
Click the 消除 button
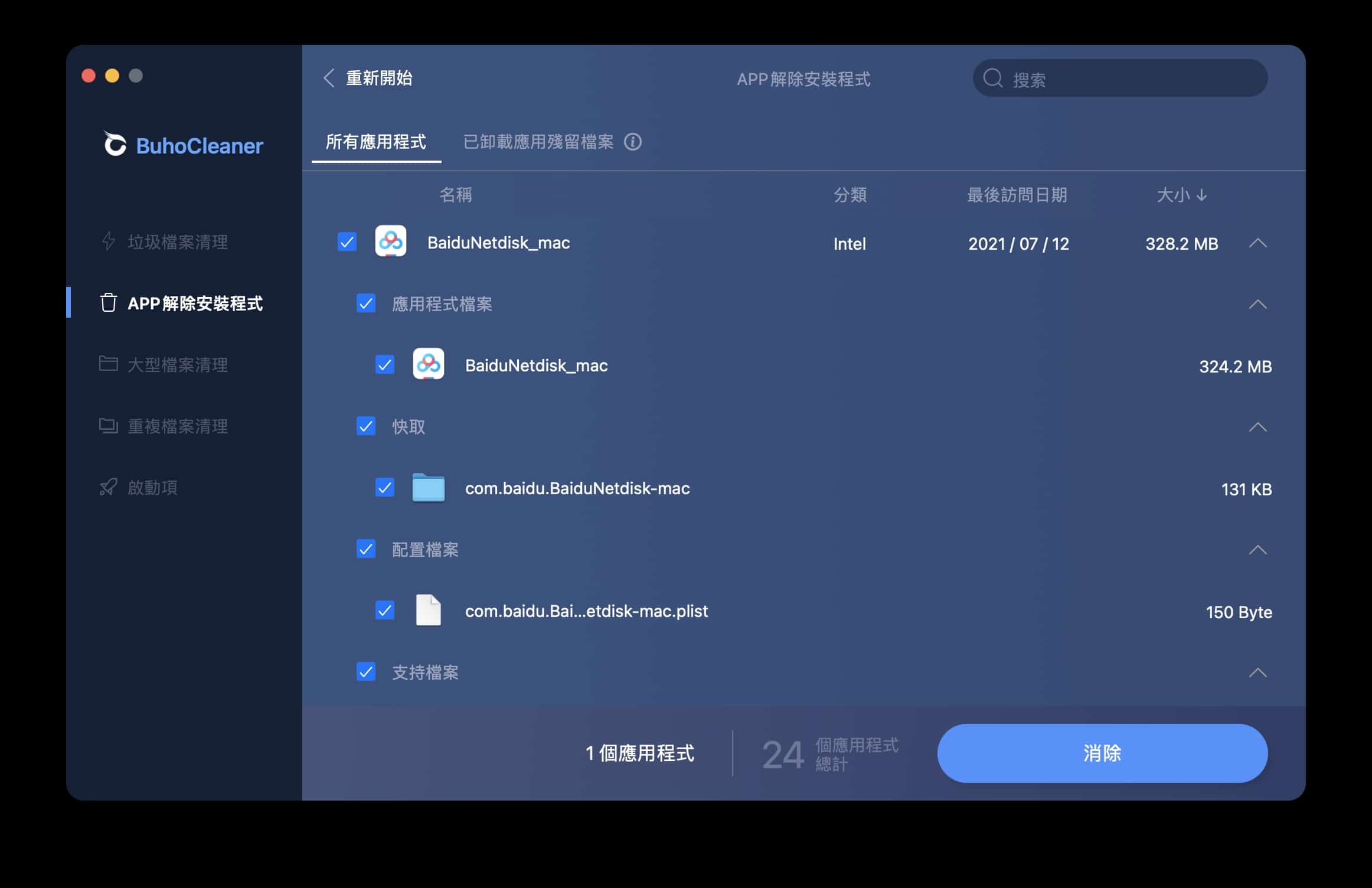tap(1102, 753)
